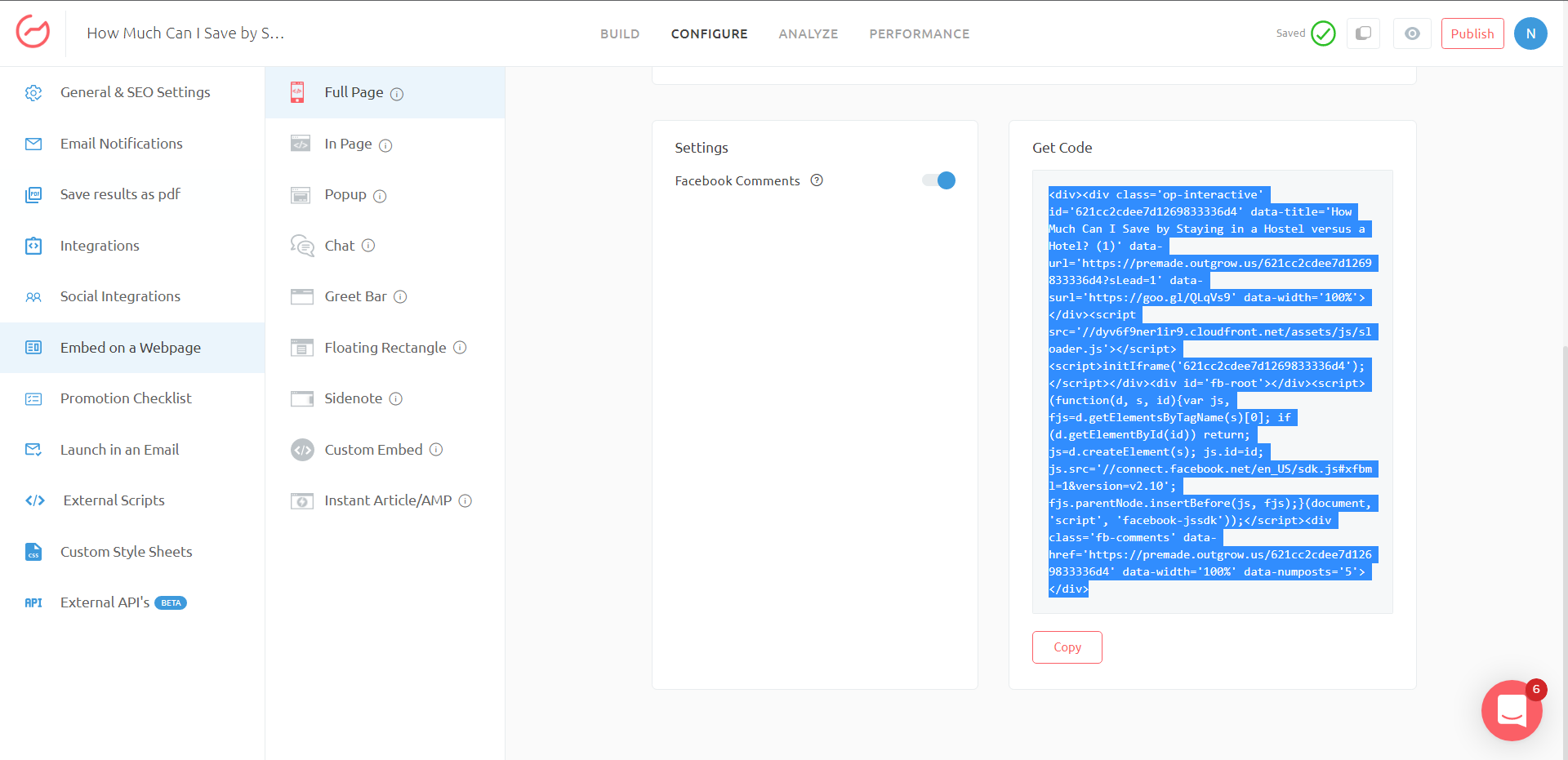Image resolution: width=1568 pixels, height=760 pixels.
Task: Click the Sidenote embed icon
Action: [x=302, y=398]
